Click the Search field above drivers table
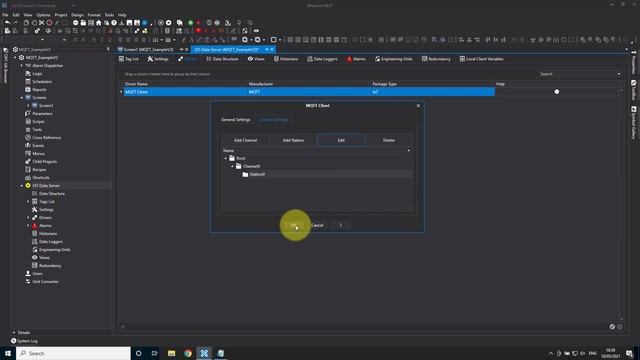Viewport: 640px width, 360px height. 577,74
